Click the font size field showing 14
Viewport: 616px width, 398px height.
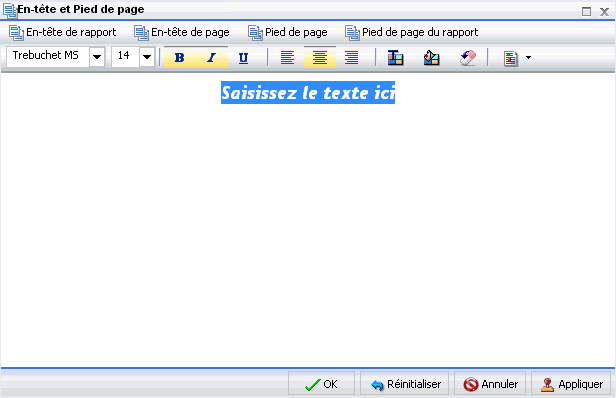(125, 57)
